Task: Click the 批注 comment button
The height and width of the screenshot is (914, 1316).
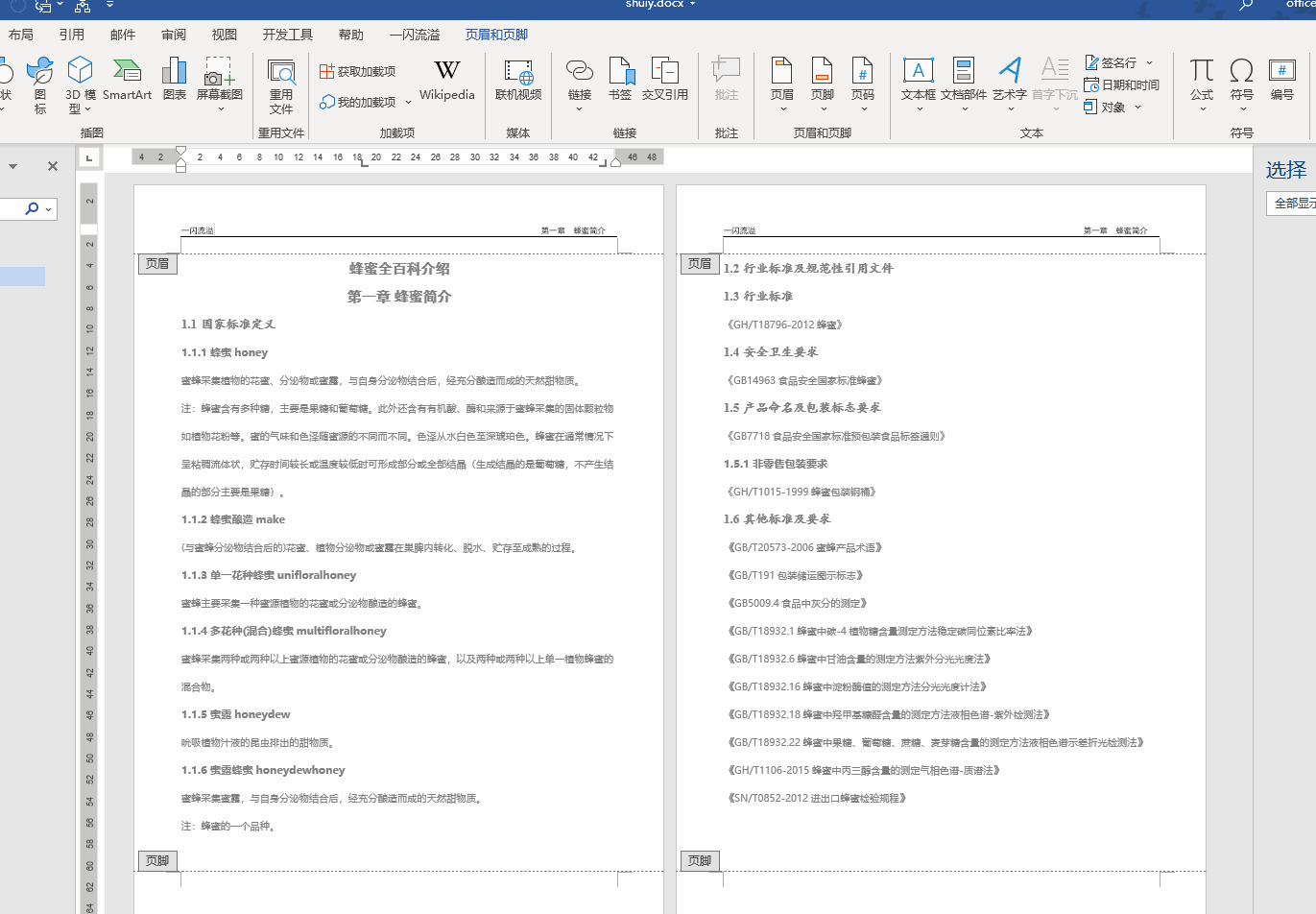Action: click(x=727, y=80)
